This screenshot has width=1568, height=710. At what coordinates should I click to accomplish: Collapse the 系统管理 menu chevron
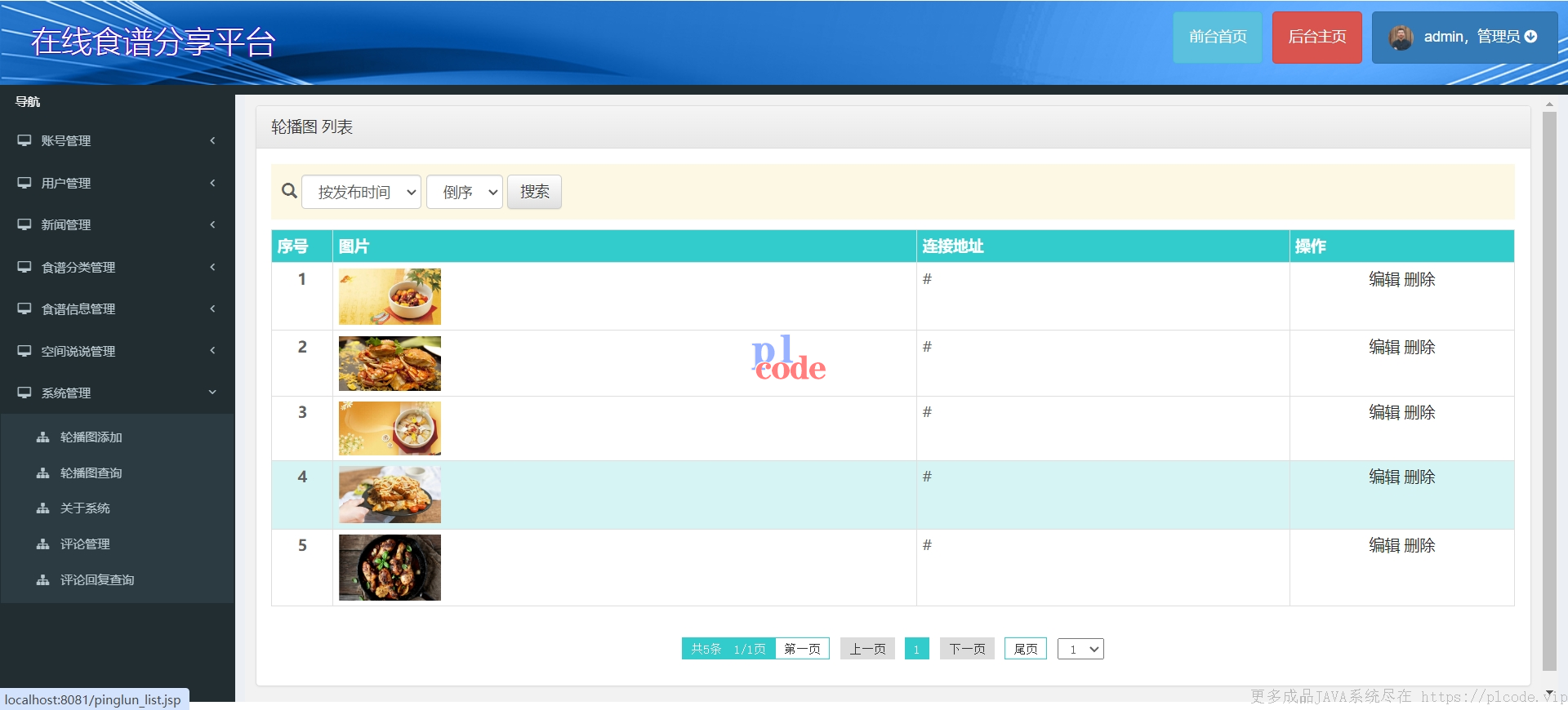212,393
